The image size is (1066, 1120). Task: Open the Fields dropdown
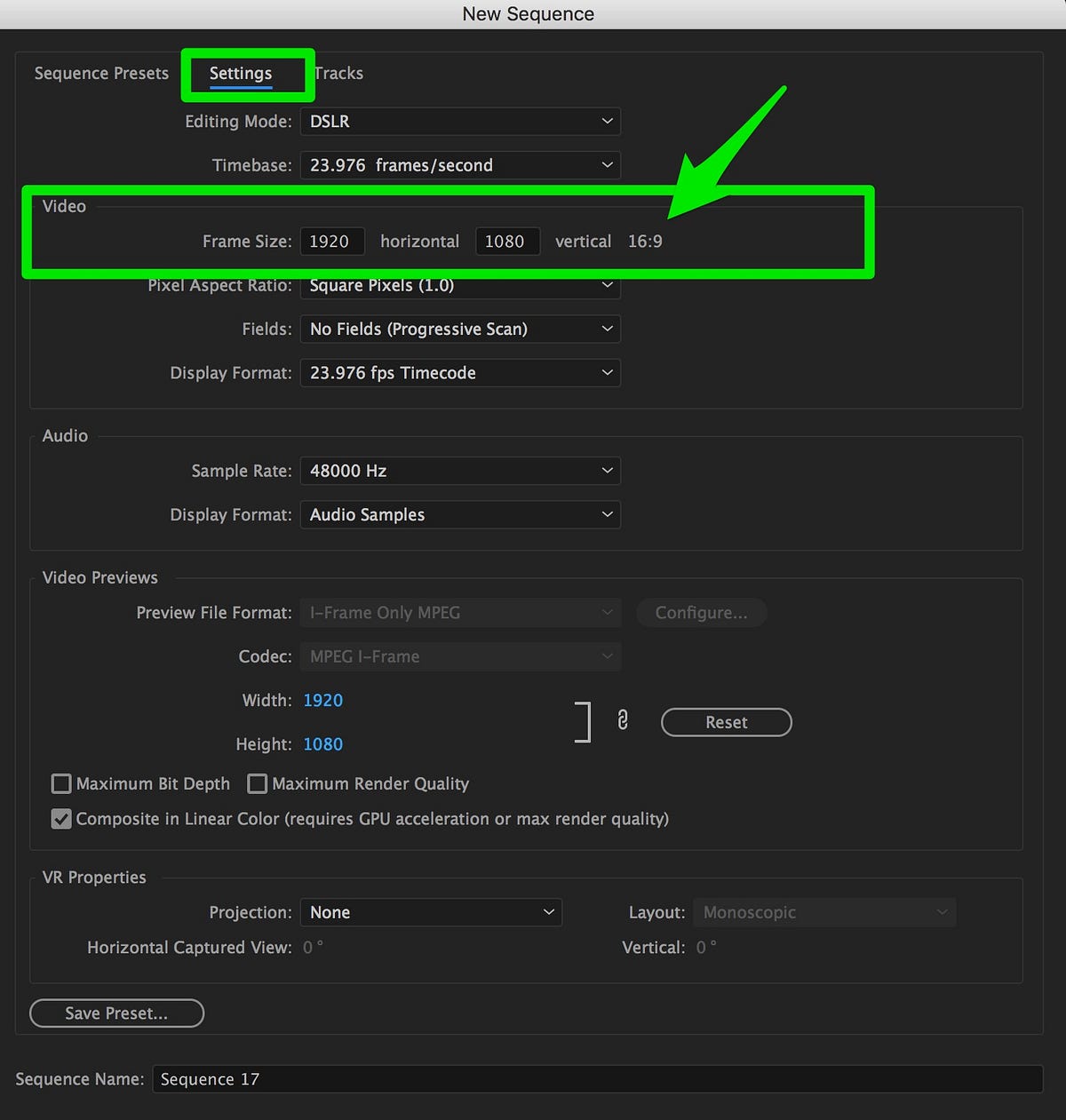pyautogui.click(x=459, y=329)
